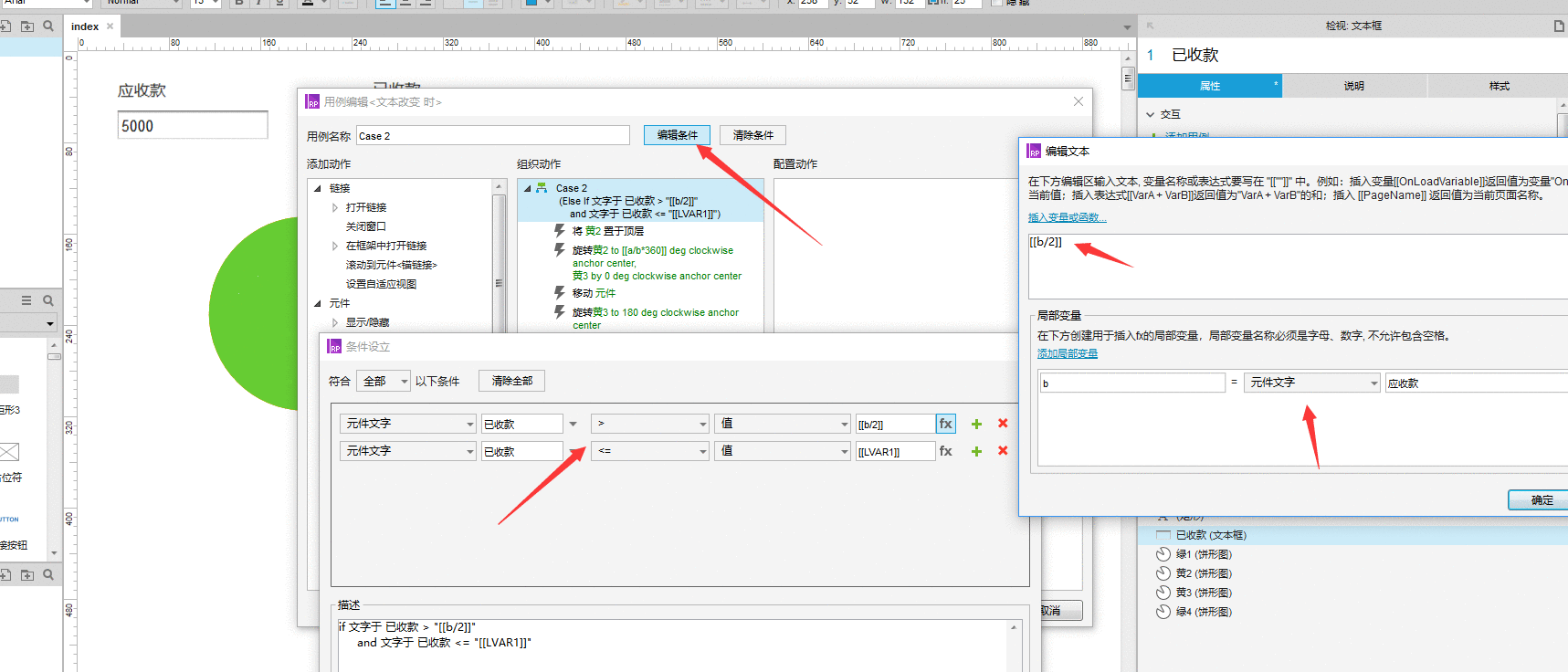Switch to the 样式 tab

[1498, 86]
